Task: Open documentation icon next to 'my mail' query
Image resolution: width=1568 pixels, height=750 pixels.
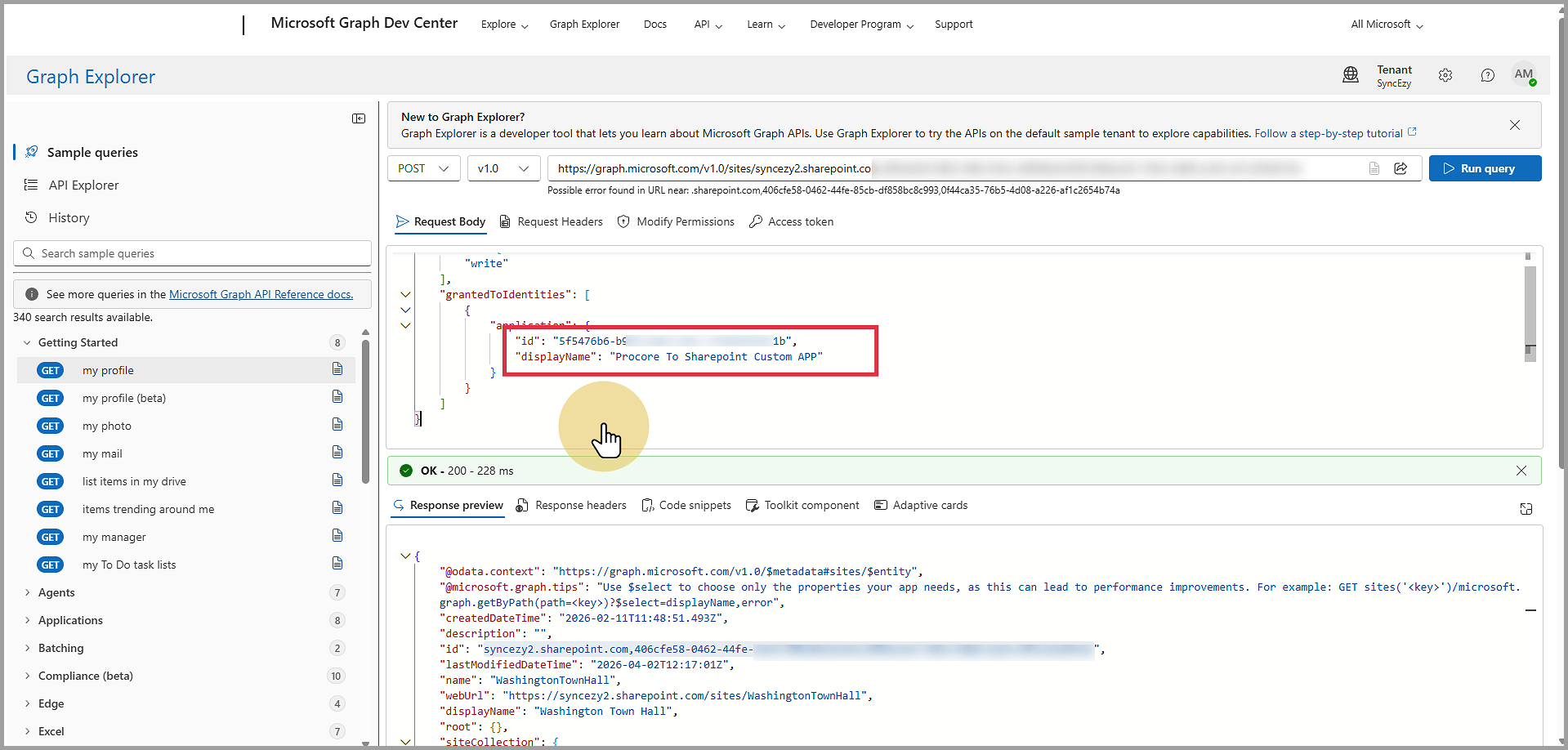Action: [337, 452]
